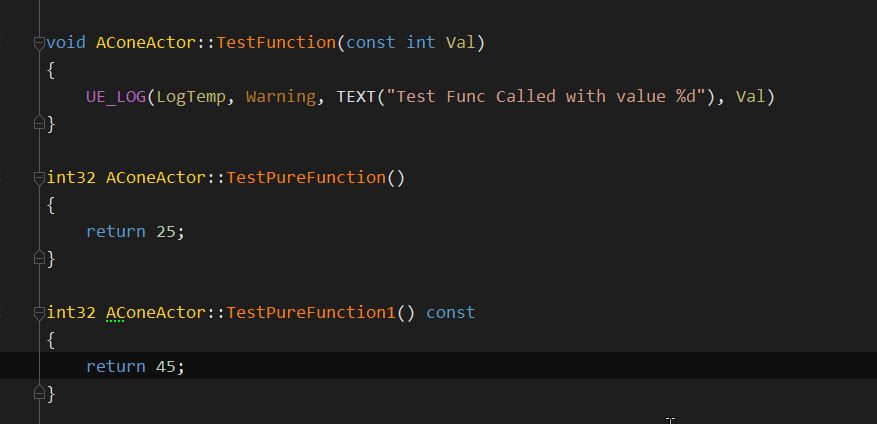877x424 pixels.
Task: Click the number 25 in the return statement
Action: pos(166,231)
